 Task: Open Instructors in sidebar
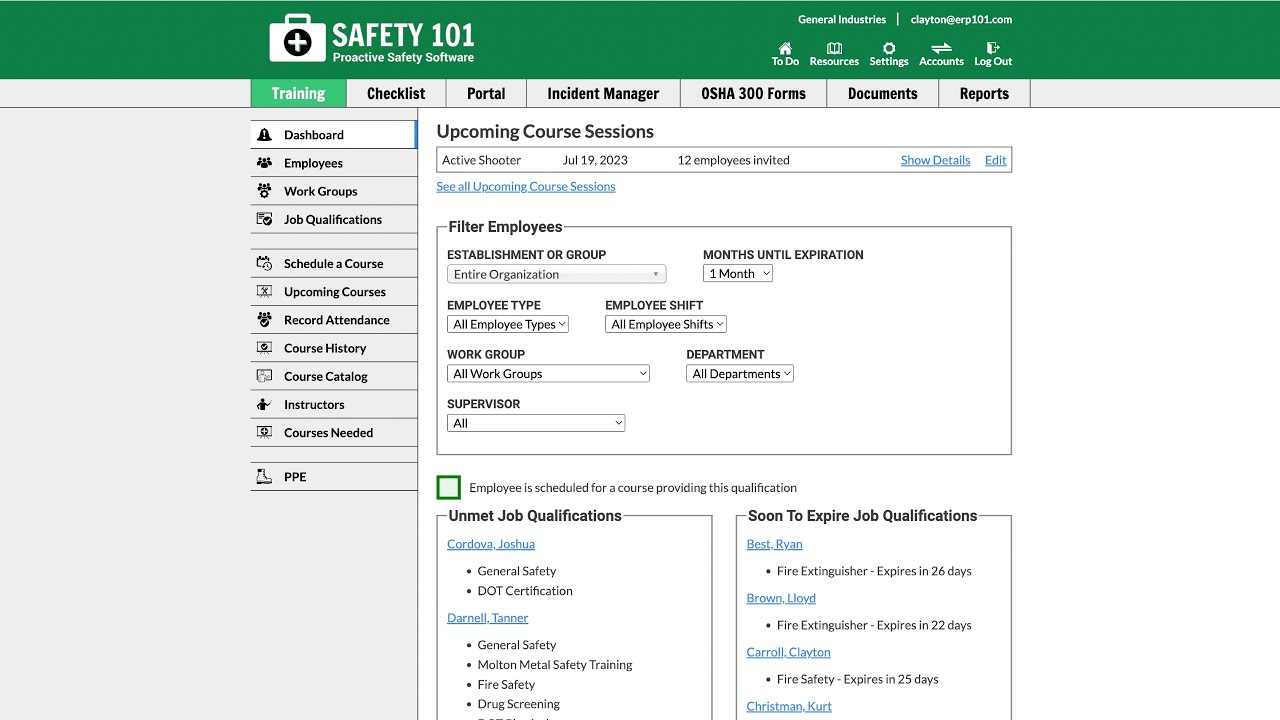(333, 404)
